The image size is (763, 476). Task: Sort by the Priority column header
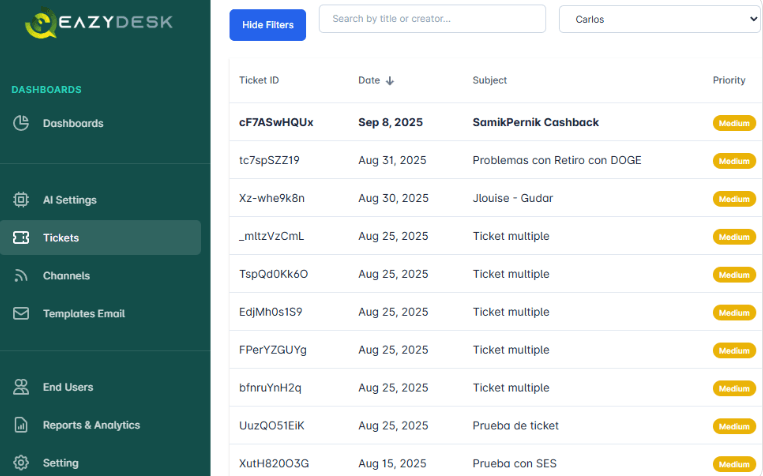click(x=729, y=80)
